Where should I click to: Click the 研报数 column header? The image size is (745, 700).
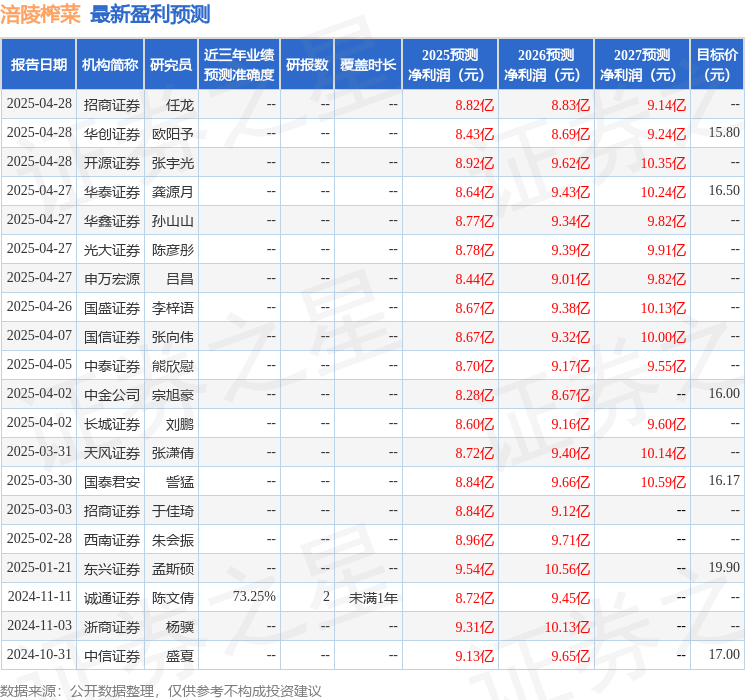pyautogui.click(x=307, y=65)
